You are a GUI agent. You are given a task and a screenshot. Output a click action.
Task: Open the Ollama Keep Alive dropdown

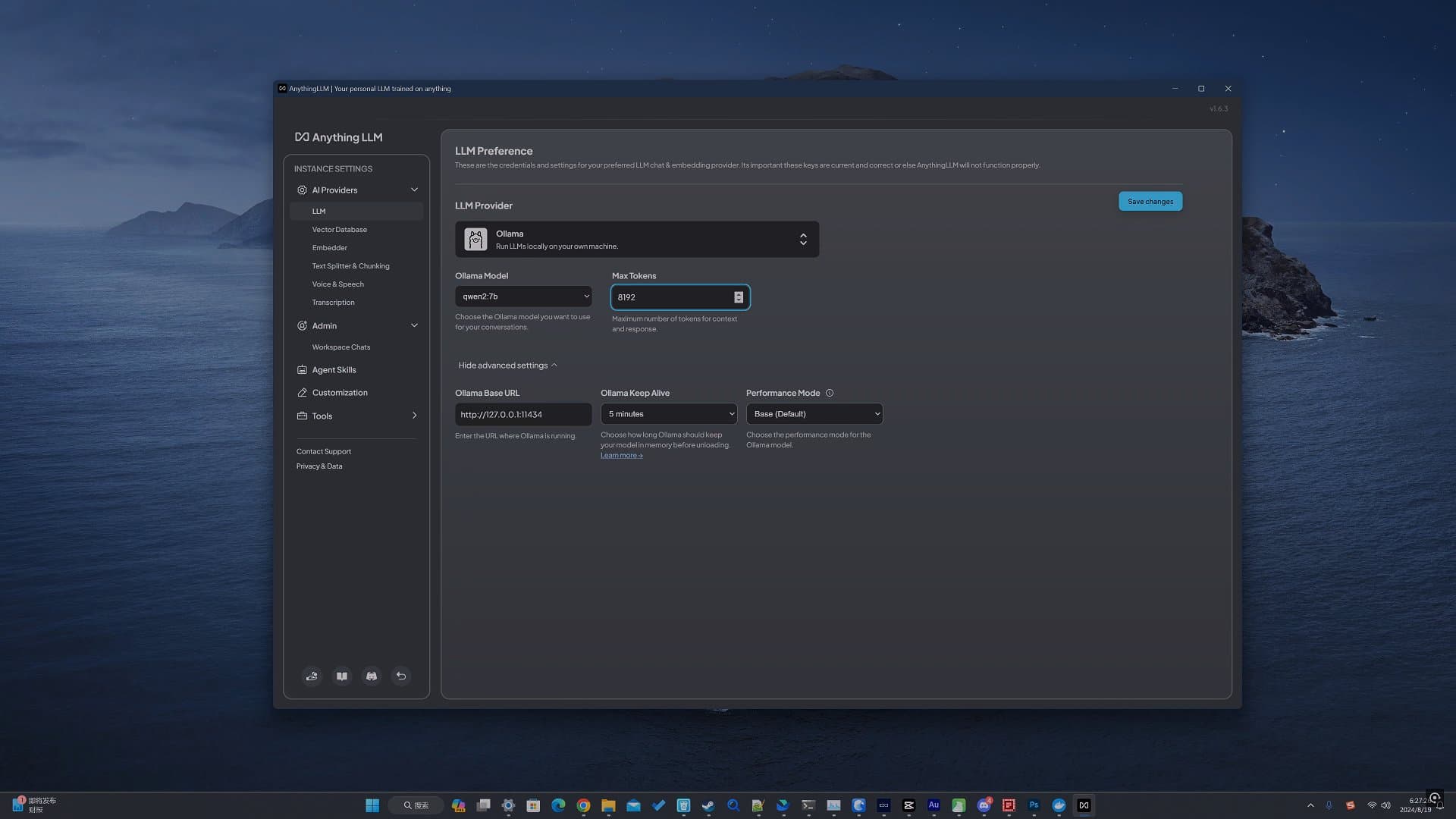coord(668,414)
